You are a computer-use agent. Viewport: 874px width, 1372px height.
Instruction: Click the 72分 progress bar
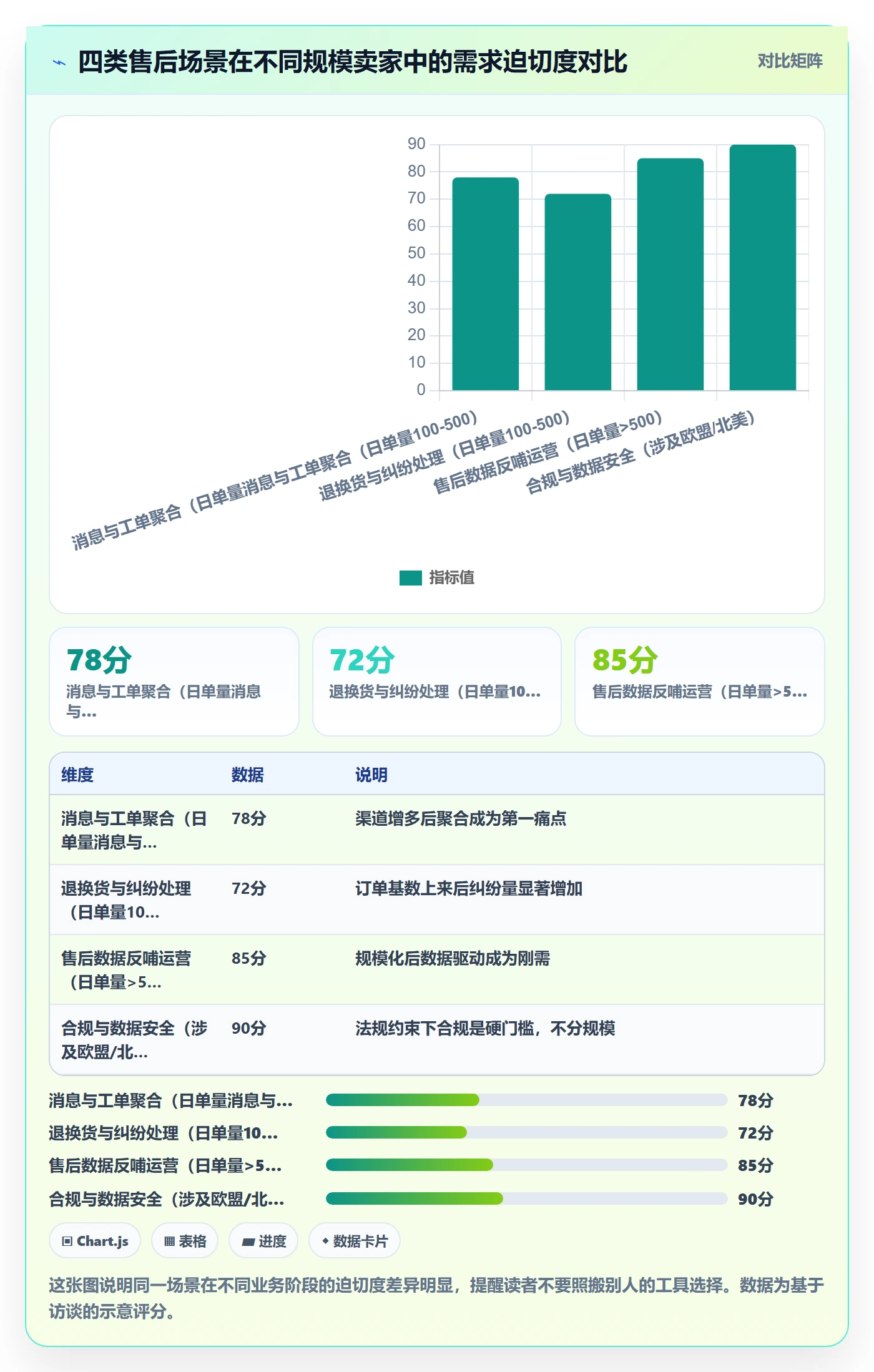(x=527, y=1132)
